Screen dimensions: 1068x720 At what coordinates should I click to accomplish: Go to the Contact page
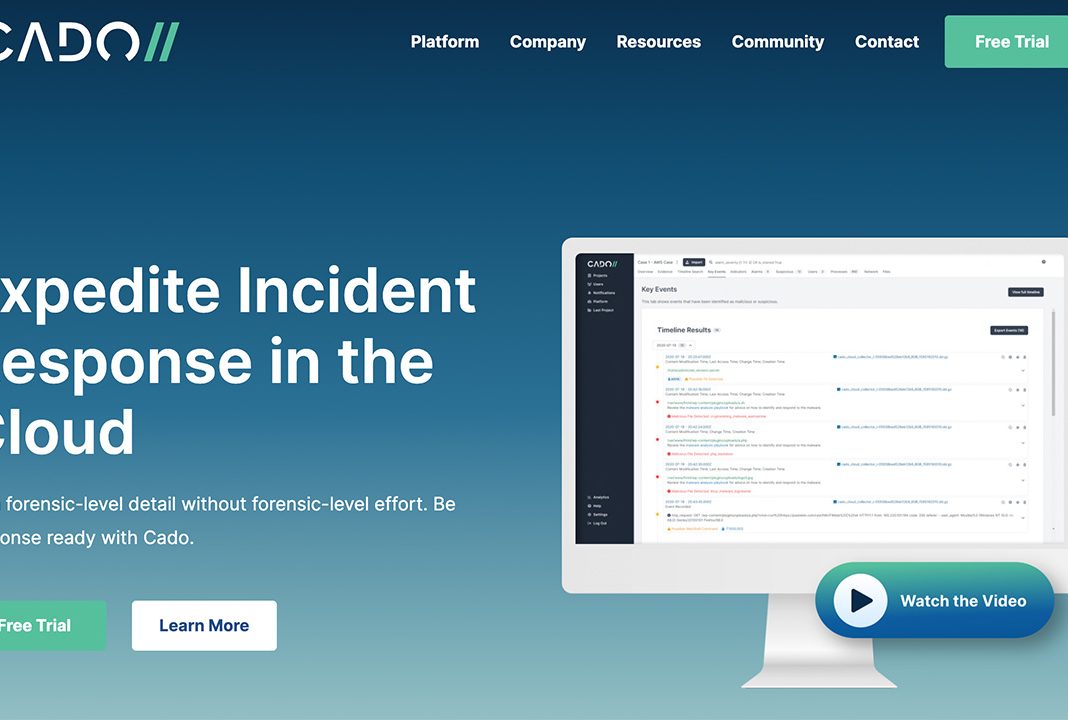[887, 42]
